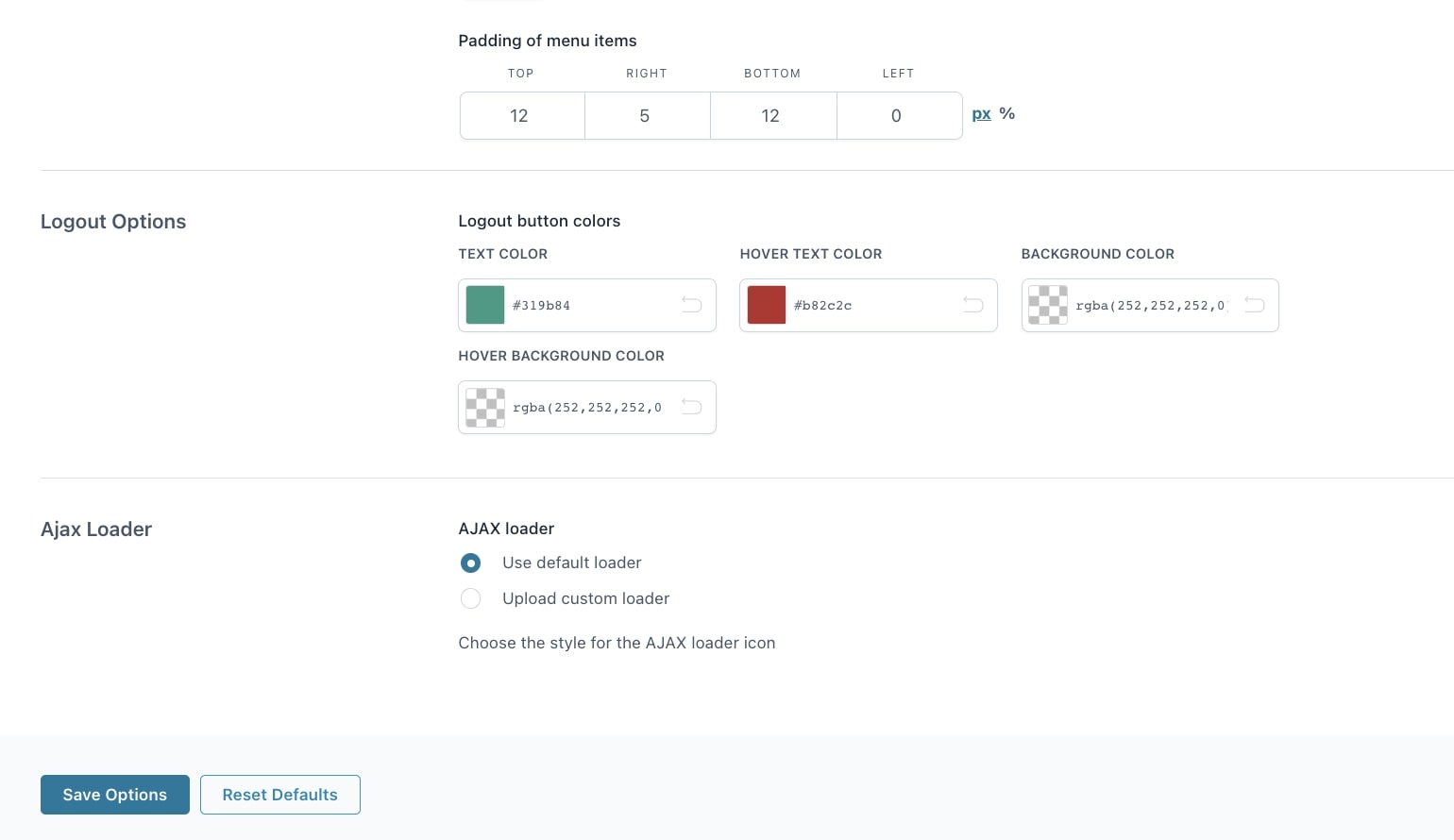Focus the Right padding field
Viewport: 1454px width, 840px height.
pos(647,116)
